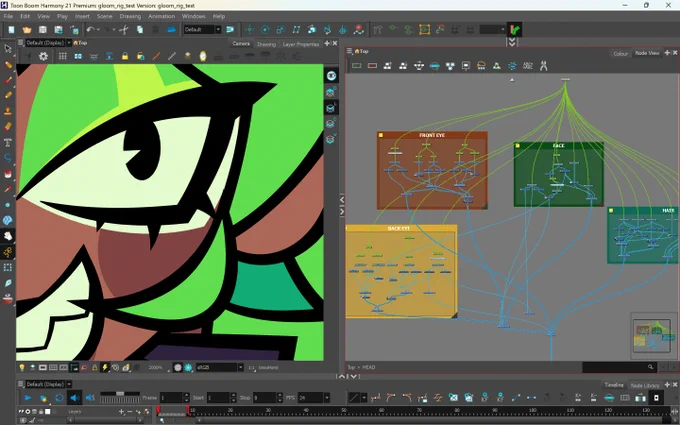Select the Rigging tool with yellow icon

[x=8, y=252]
